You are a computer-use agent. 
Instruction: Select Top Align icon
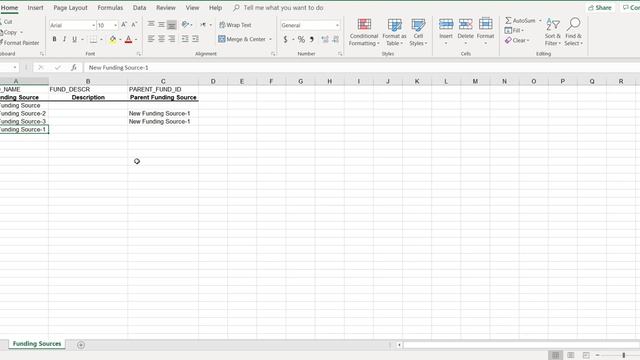pos(151,25)
